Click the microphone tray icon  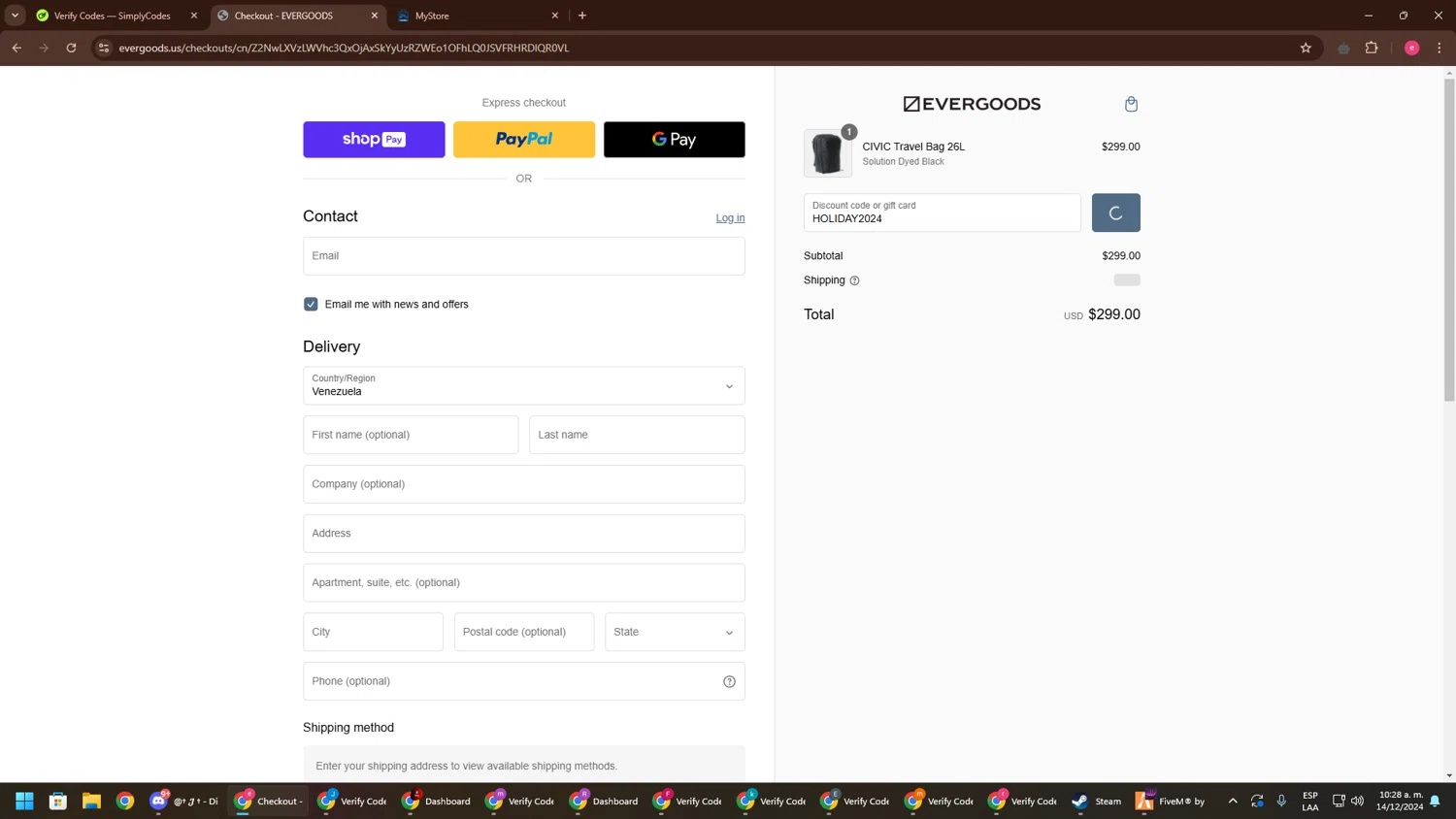pos(1281,801)
